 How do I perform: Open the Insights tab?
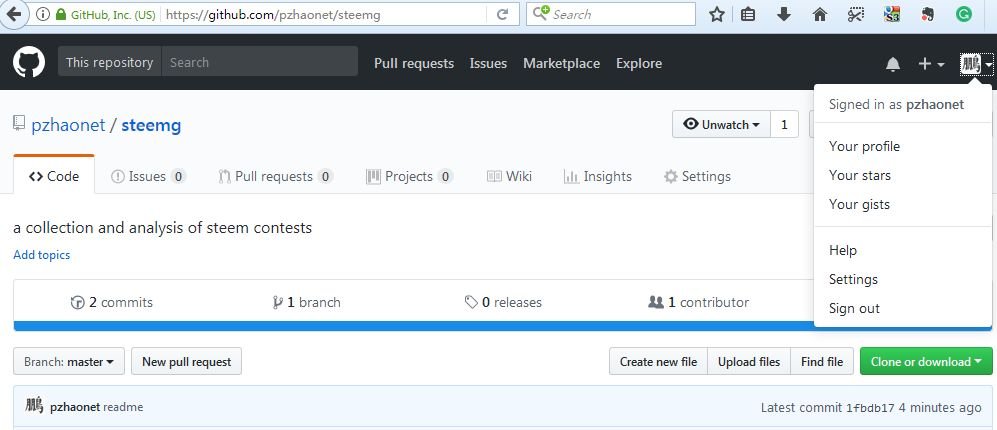[x=598, y=176]
